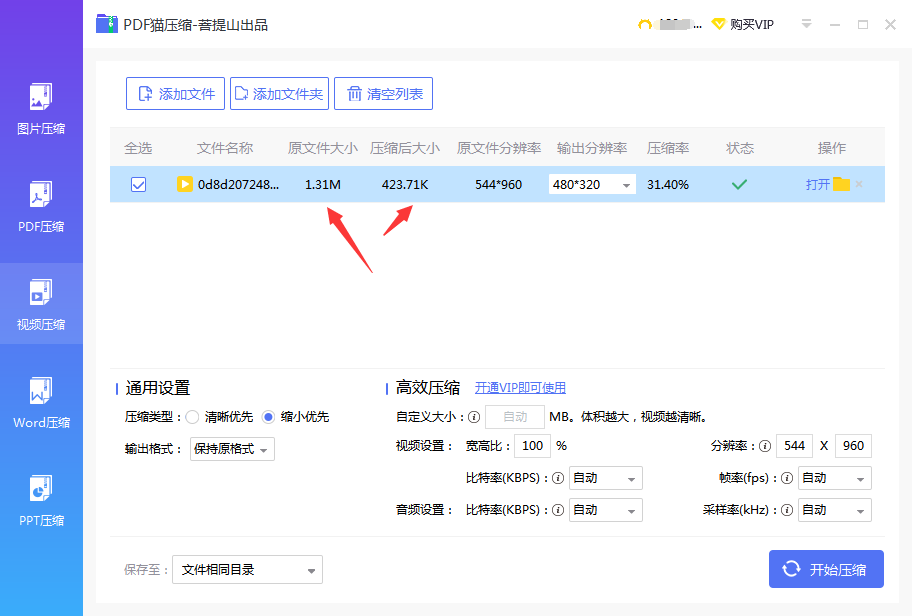Click the 添加文件 button
This screenshot has width=912, height=616.
point(175,94)
